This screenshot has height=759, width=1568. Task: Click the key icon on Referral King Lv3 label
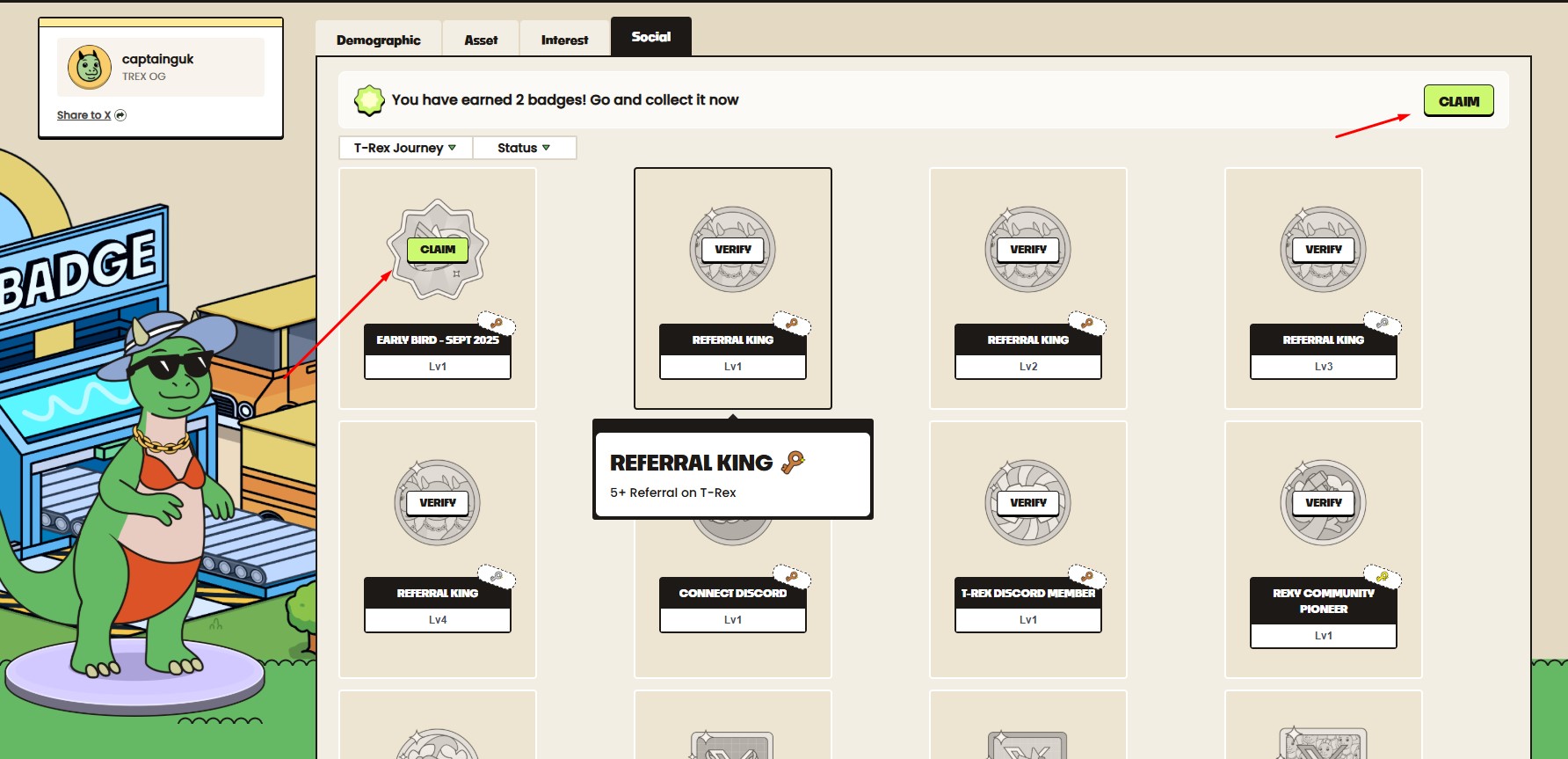click(1383, 323)
